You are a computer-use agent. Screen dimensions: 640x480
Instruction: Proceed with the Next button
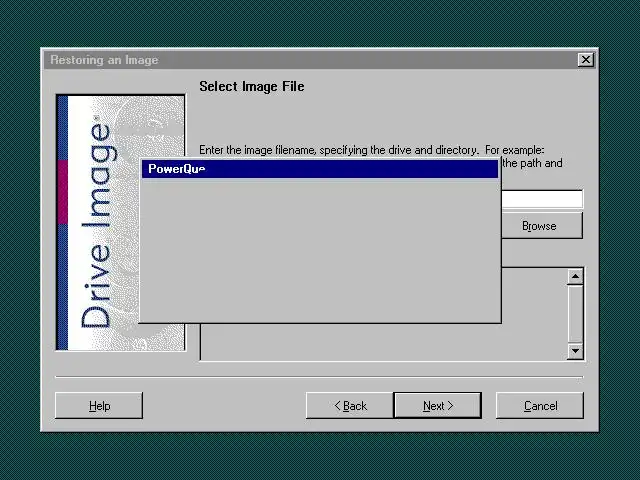pyautogui.click(x=438, y=406)
